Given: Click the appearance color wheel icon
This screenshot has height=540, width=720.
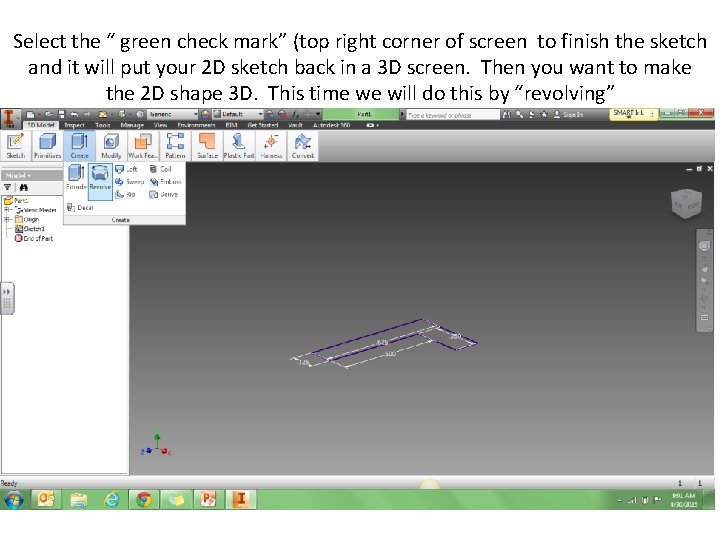Looking at the screenshot, I should point(205,114).
